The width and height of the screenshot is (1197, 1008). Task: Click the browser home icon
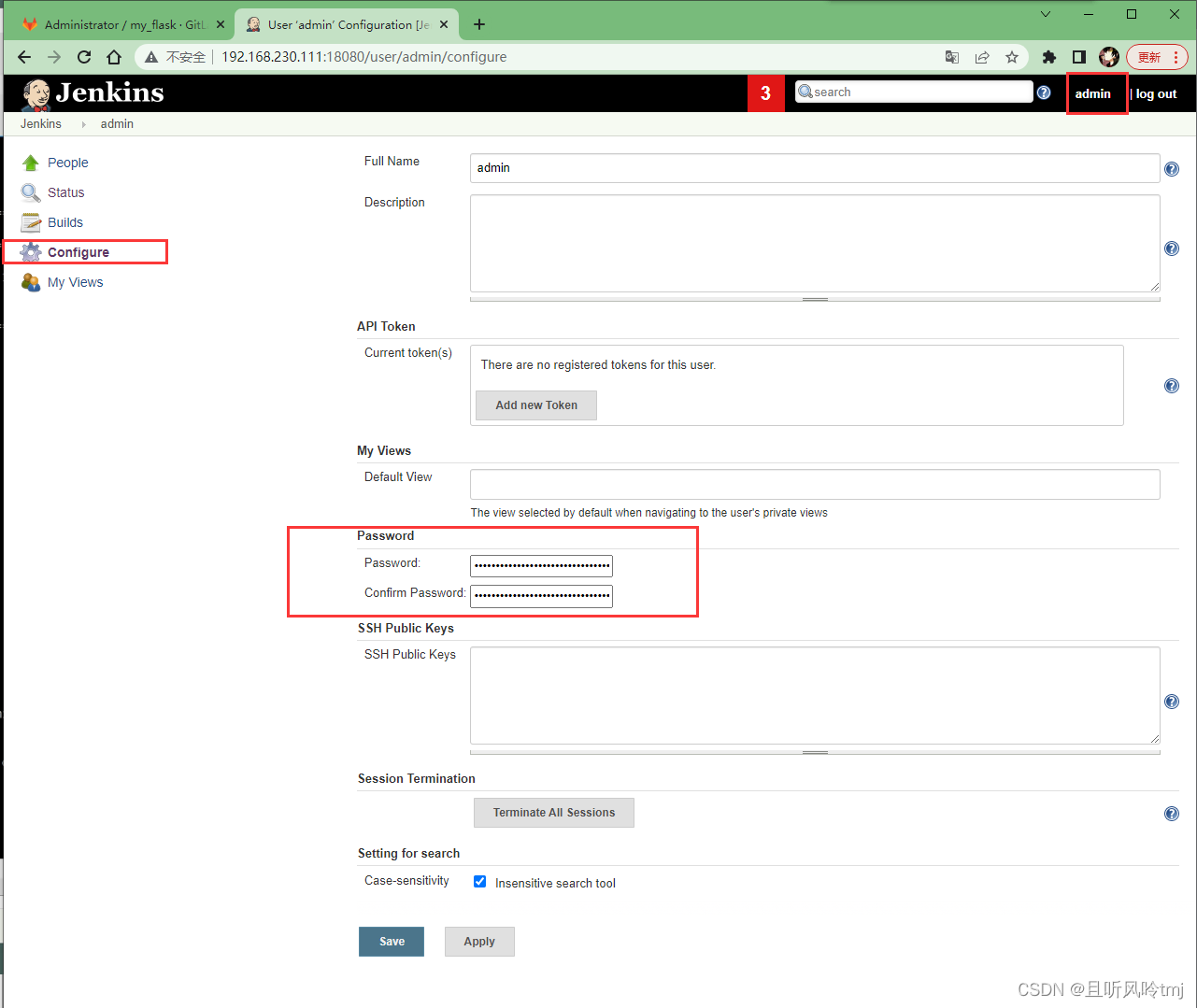114,57
